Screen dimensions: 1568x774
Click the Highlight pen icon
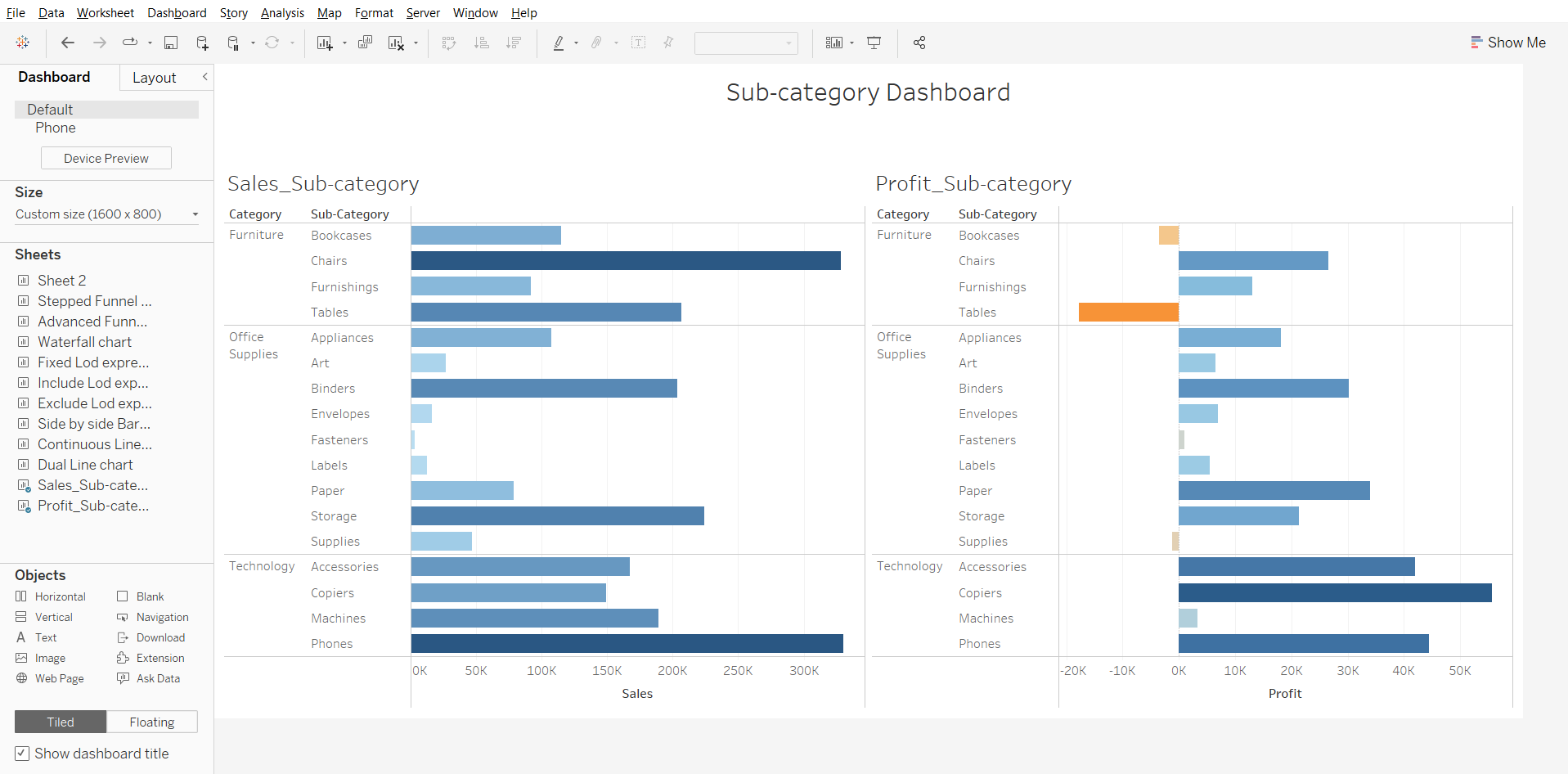point(559,43)
